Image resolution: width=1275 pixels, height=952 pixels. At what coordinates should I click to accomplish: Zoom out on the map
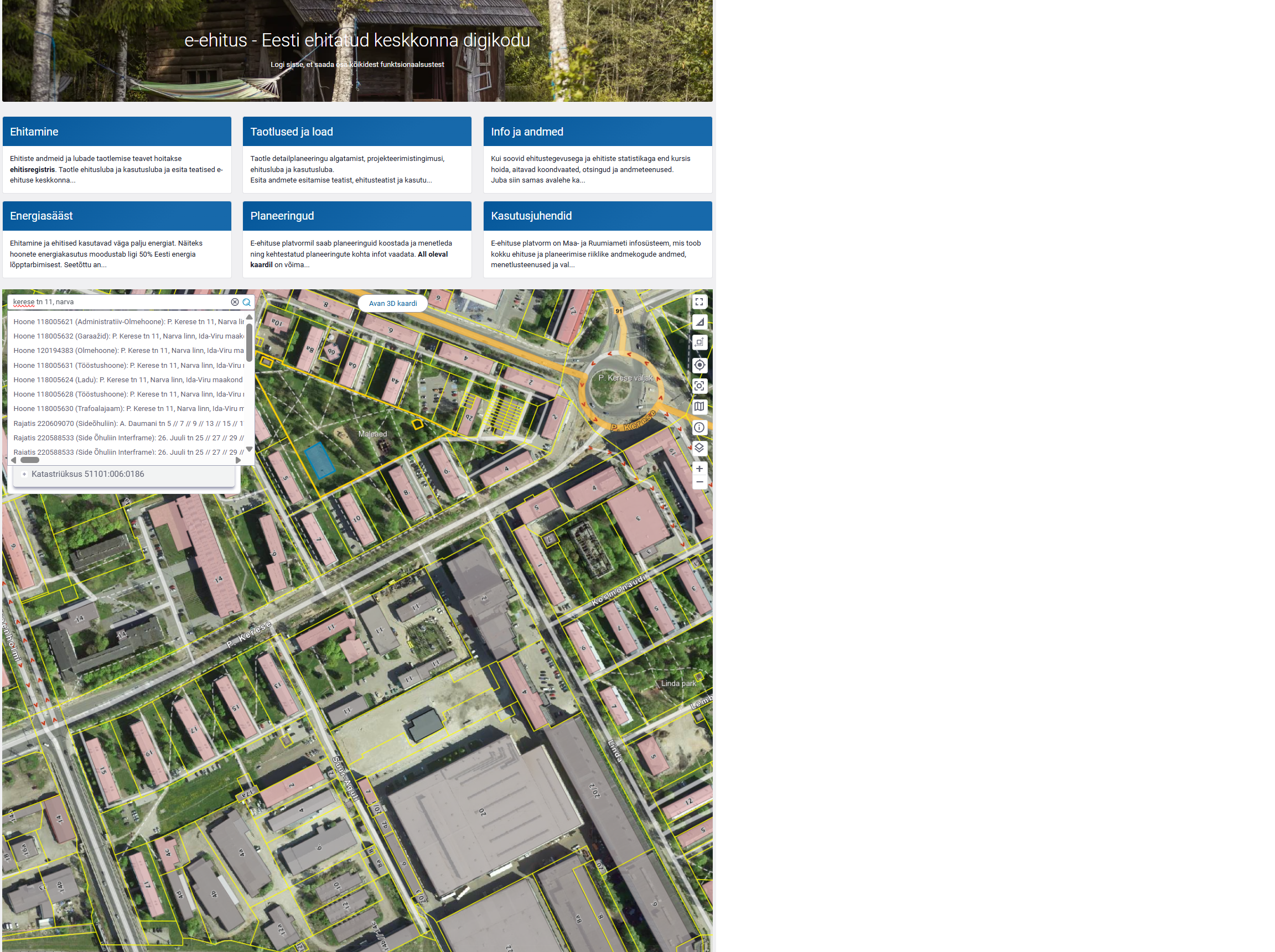698,482
